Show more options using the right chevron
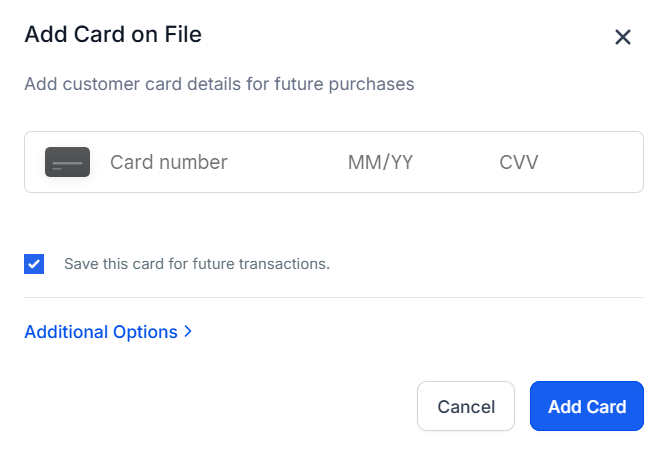The width and height of the screenshot is (665, 456). coord(188,332)
